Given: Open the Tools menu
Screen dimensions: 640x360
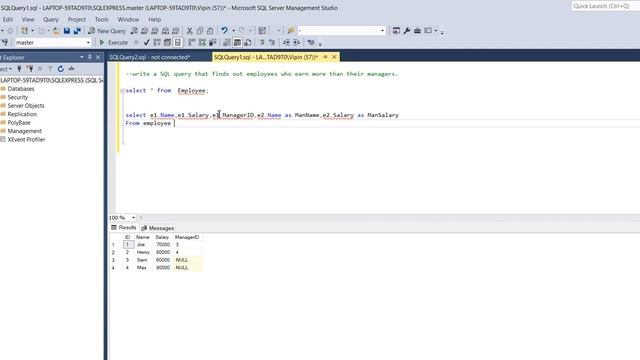Looking at the screenshot, I should pos(102,19).
